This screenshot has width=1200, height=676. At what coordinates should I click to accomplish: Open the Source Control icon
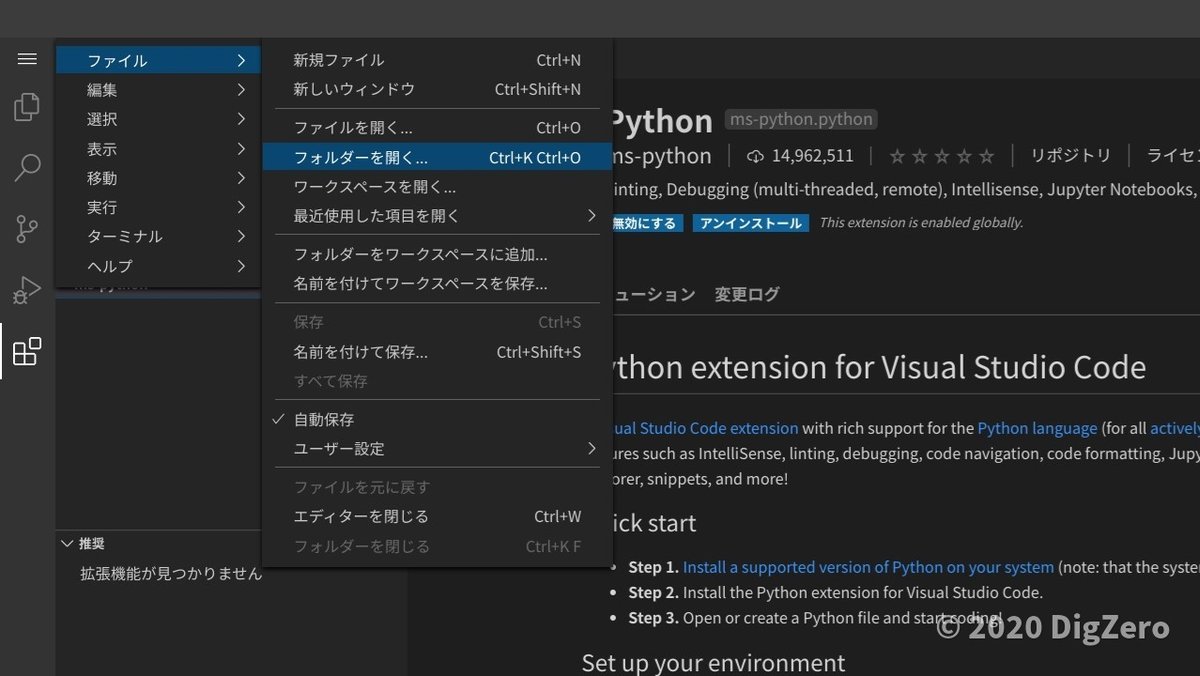point(27,229)
